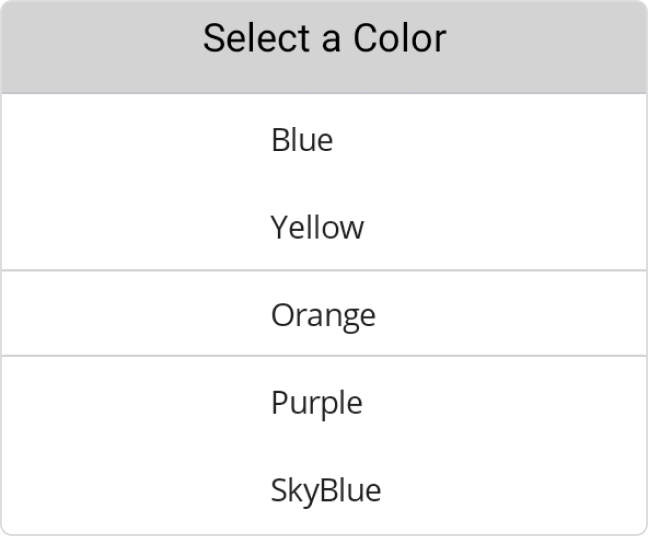Screen dimensions: 648x536
Task: Click the Yellow text label
Action: click(317, 228)
